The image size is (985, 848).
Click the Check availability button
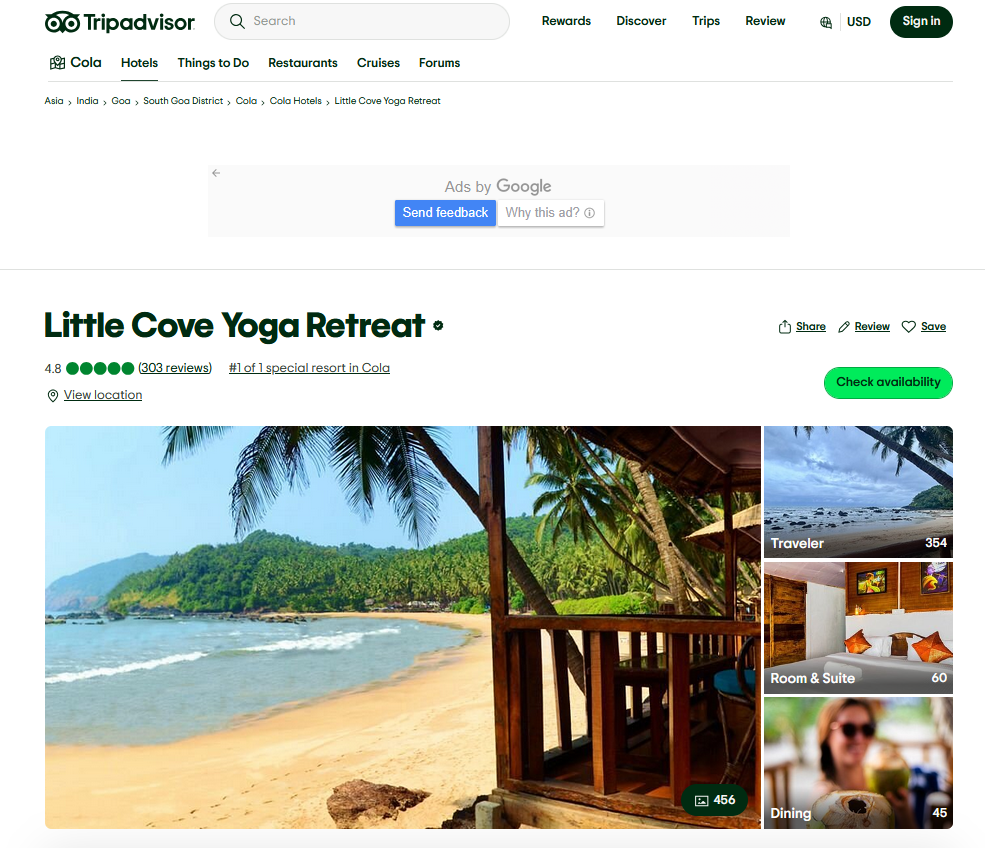(x=888, y=383)
